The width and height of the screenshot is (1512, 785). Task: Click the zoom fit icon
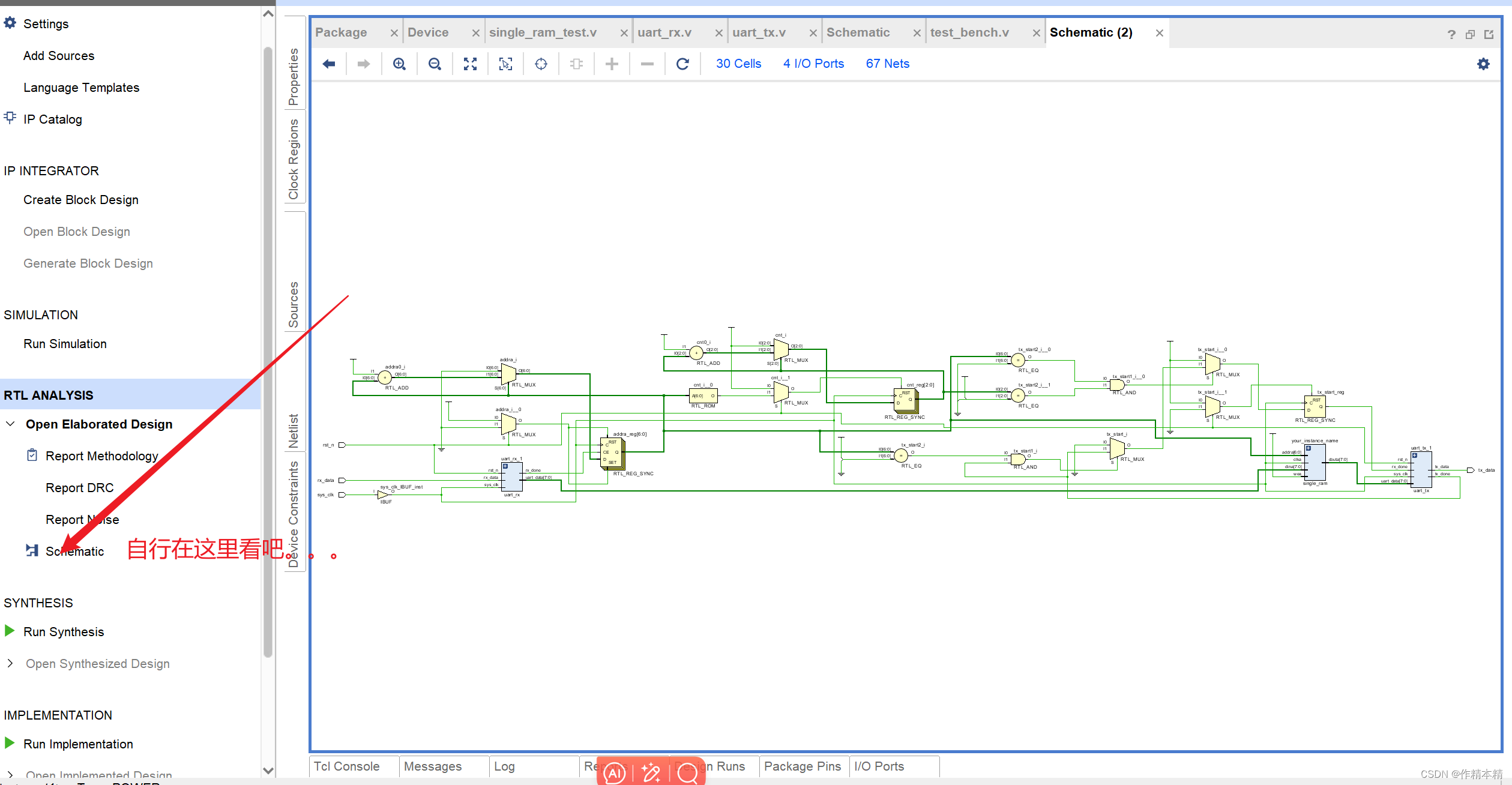click(470, 64)
